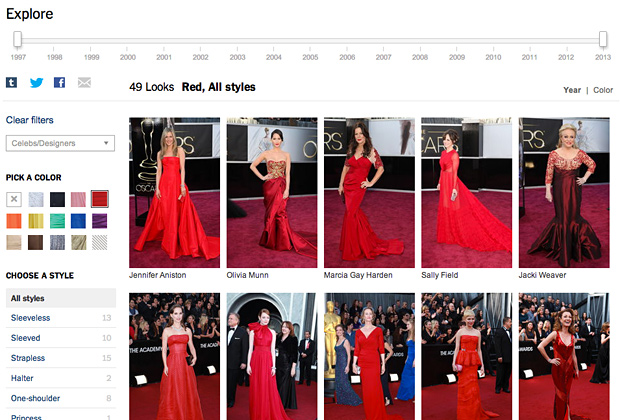Open Olivia Munn's look photo
This screenshot has width=620, height=420.
coord(272,193)
